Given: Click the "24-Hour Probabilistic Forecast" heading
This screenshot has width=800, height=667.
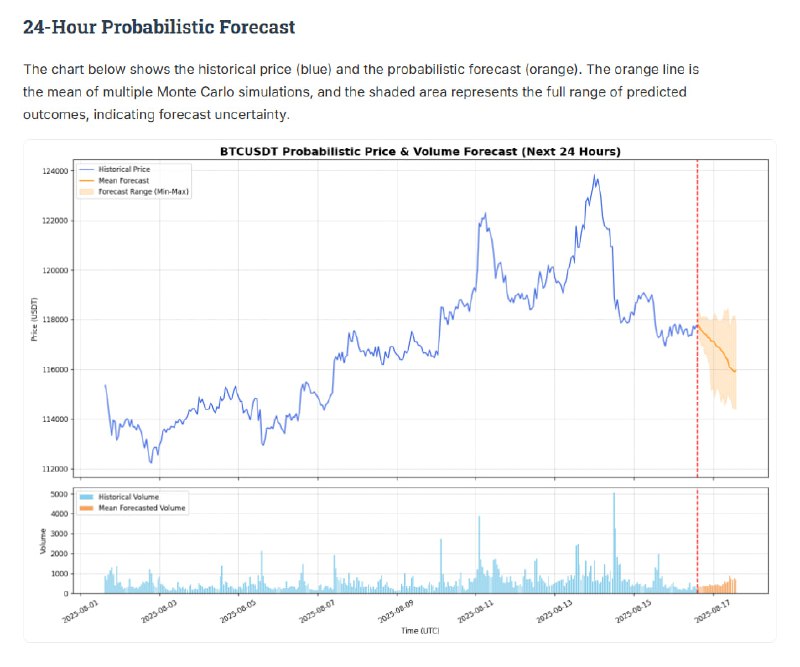Looking at the screenshot, I should 159,27.
